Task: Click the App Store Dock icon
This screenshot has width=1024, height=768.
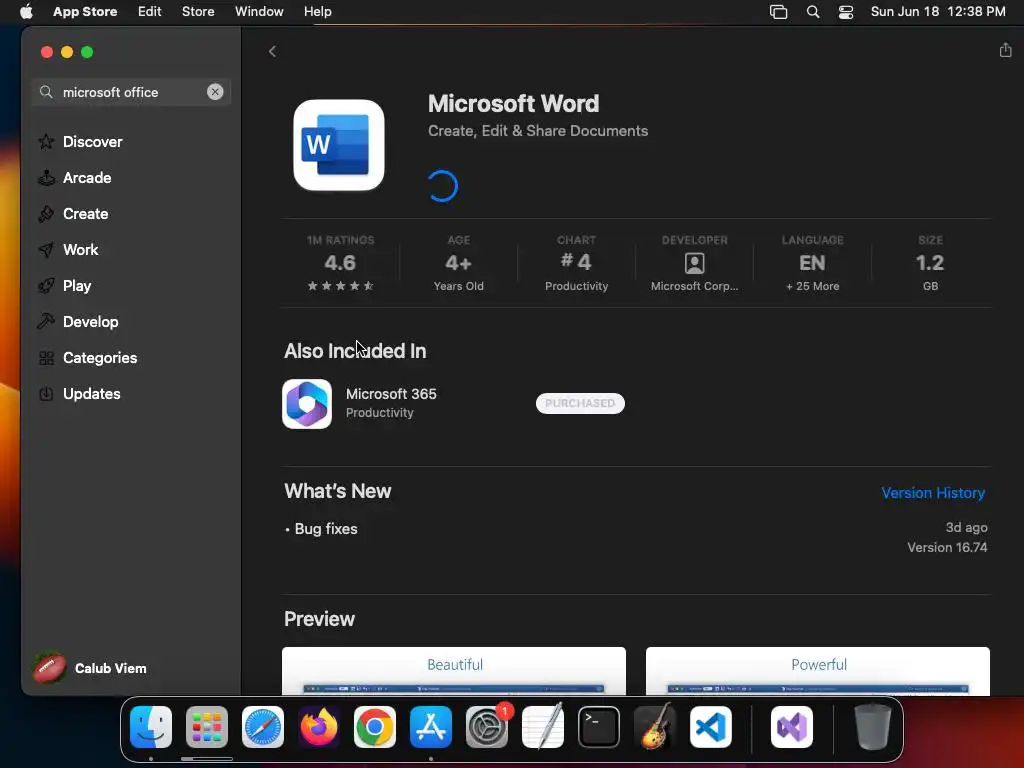Action: (x=431, y=727)
